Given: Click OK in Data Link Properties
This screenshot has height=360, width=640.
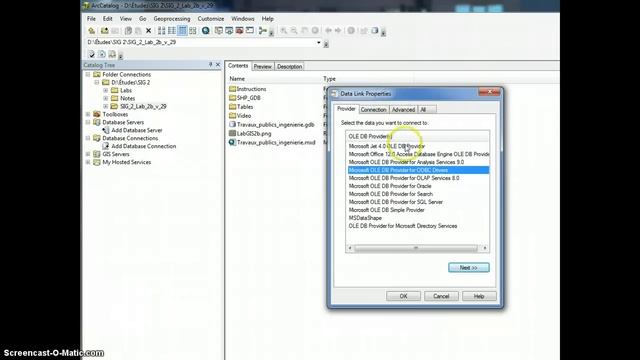Looking at the screenshot, I should tap(403, 296).
